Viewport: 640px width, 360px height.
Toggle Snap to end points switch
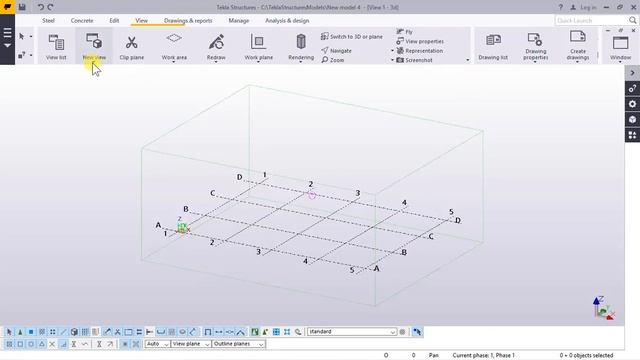(20, 344)
